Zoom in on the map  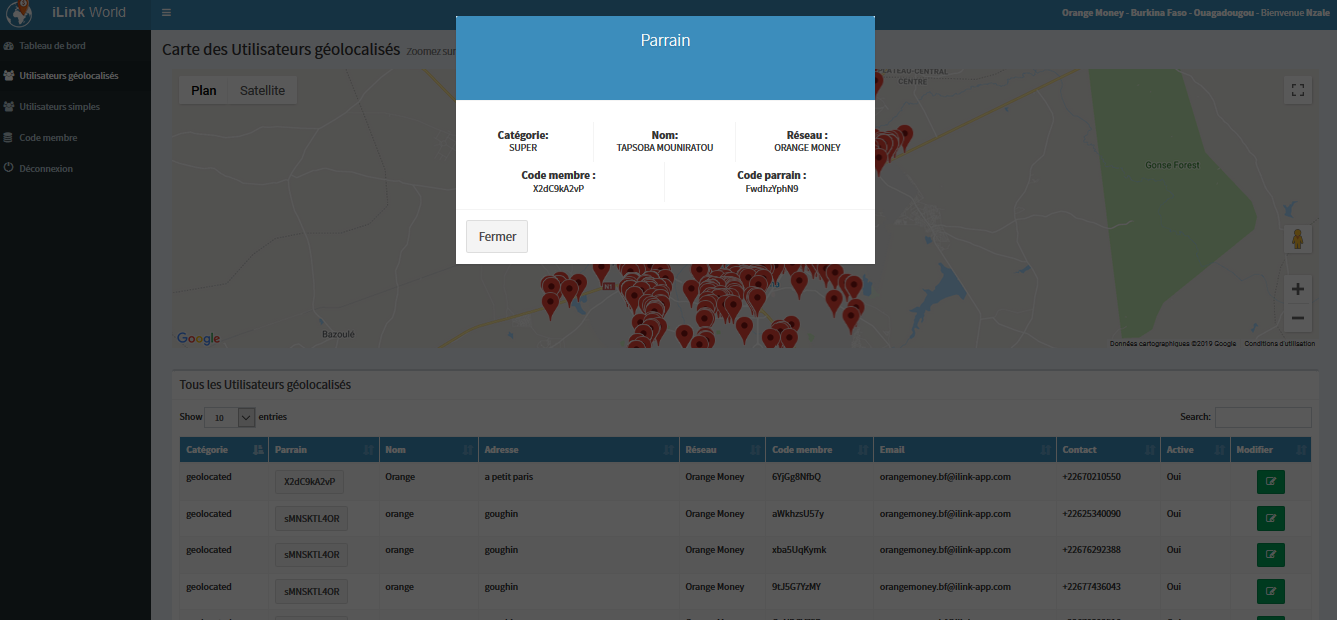(x=1298, y=290)
